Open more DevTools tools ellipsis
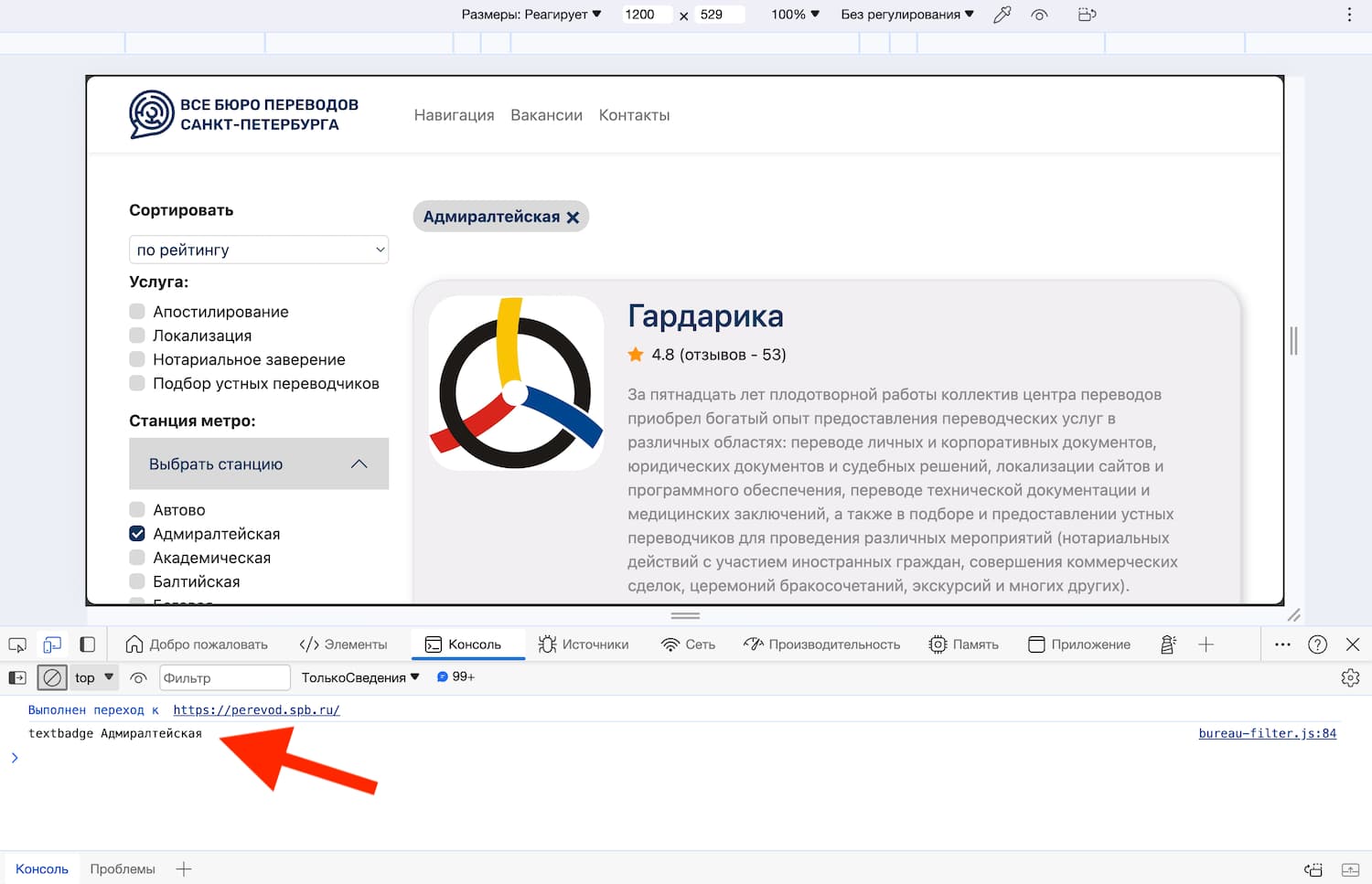This screenshot has height=884, width=1372. (x=1282, y=644)
